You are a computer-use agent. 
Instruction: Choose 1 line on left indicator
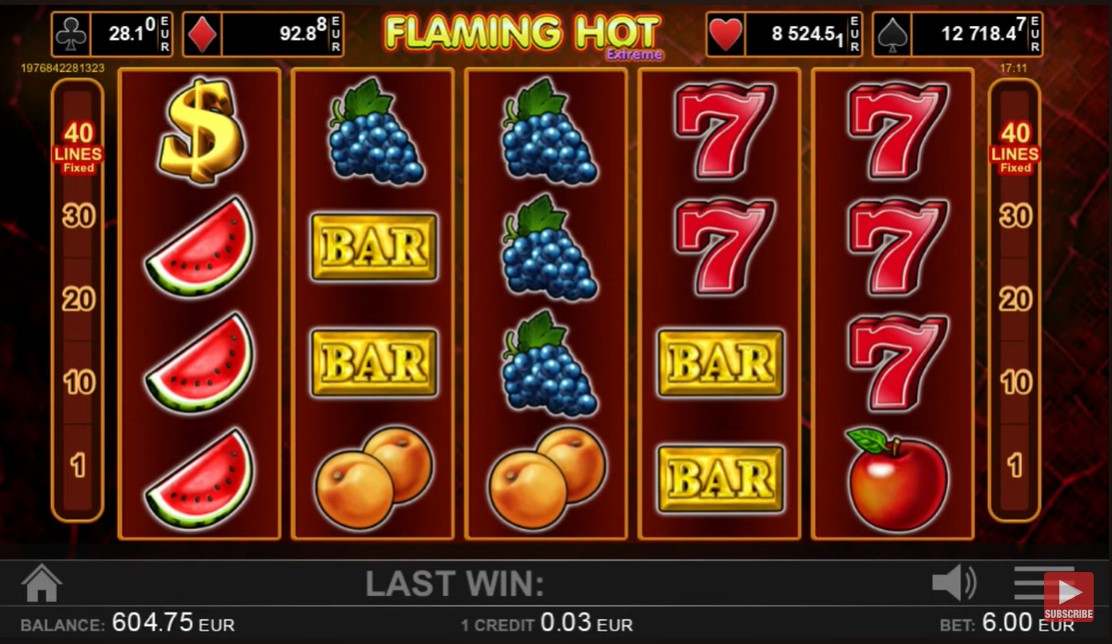tap(78, 466)
